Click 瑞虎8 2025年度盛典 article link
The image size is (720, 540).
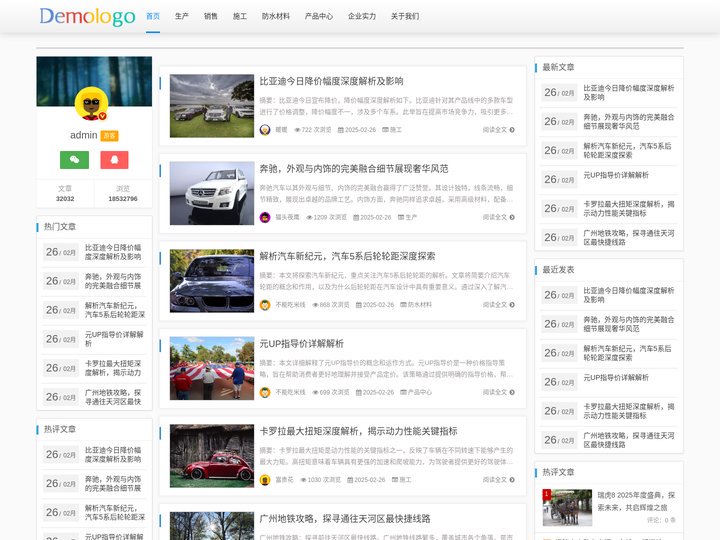pos(636,501)
